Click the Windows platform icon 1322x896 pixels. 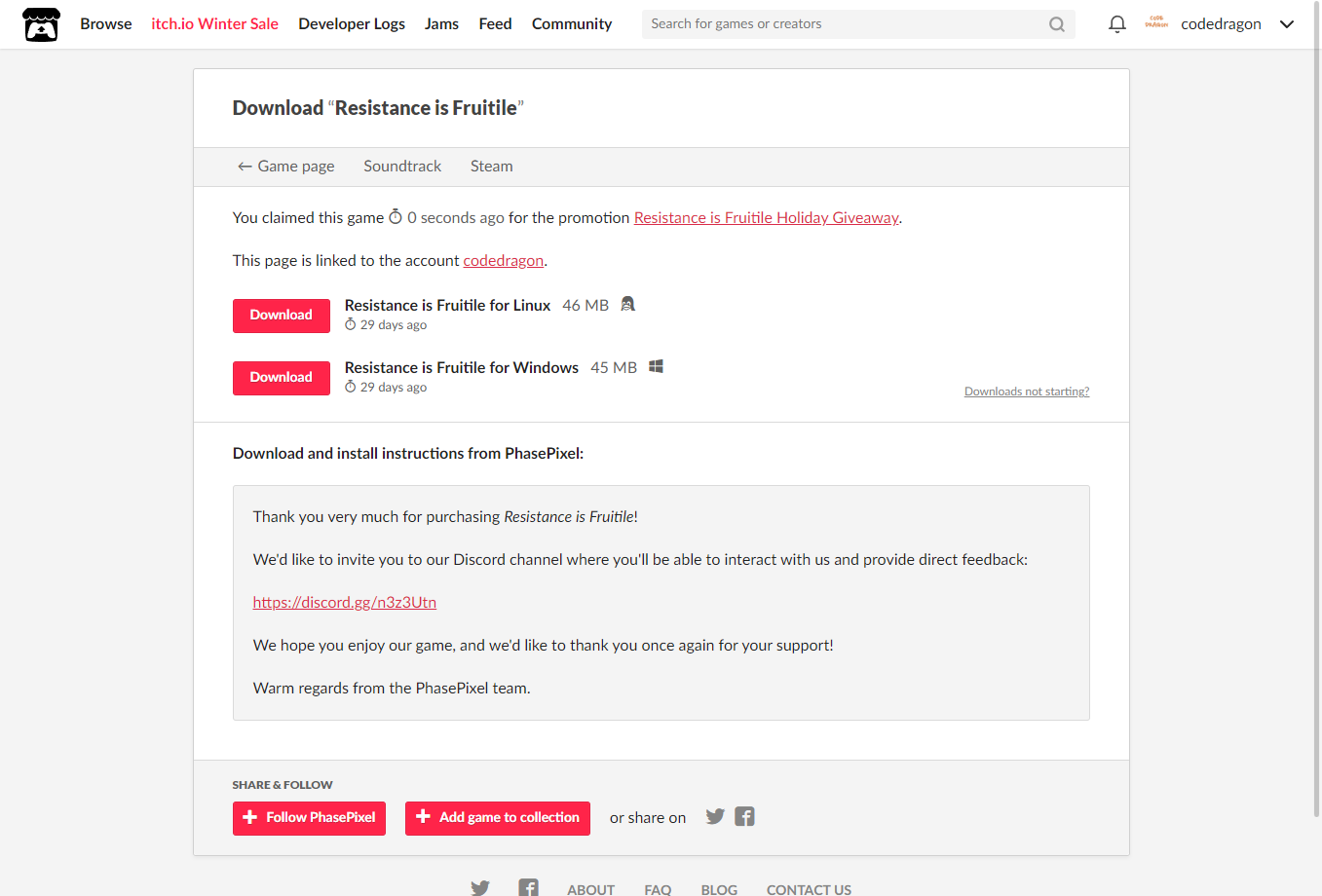(x=657, y=366)
